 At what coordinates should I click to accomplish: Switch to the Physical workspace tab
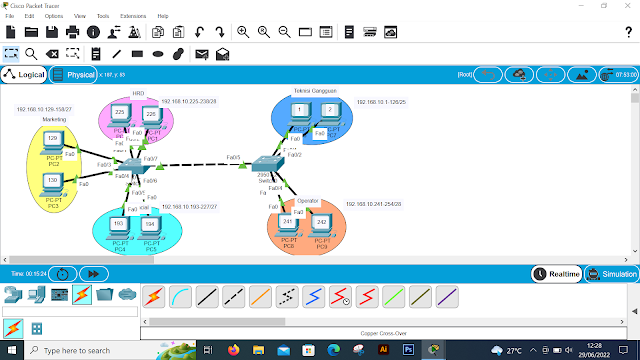(73, 75)
